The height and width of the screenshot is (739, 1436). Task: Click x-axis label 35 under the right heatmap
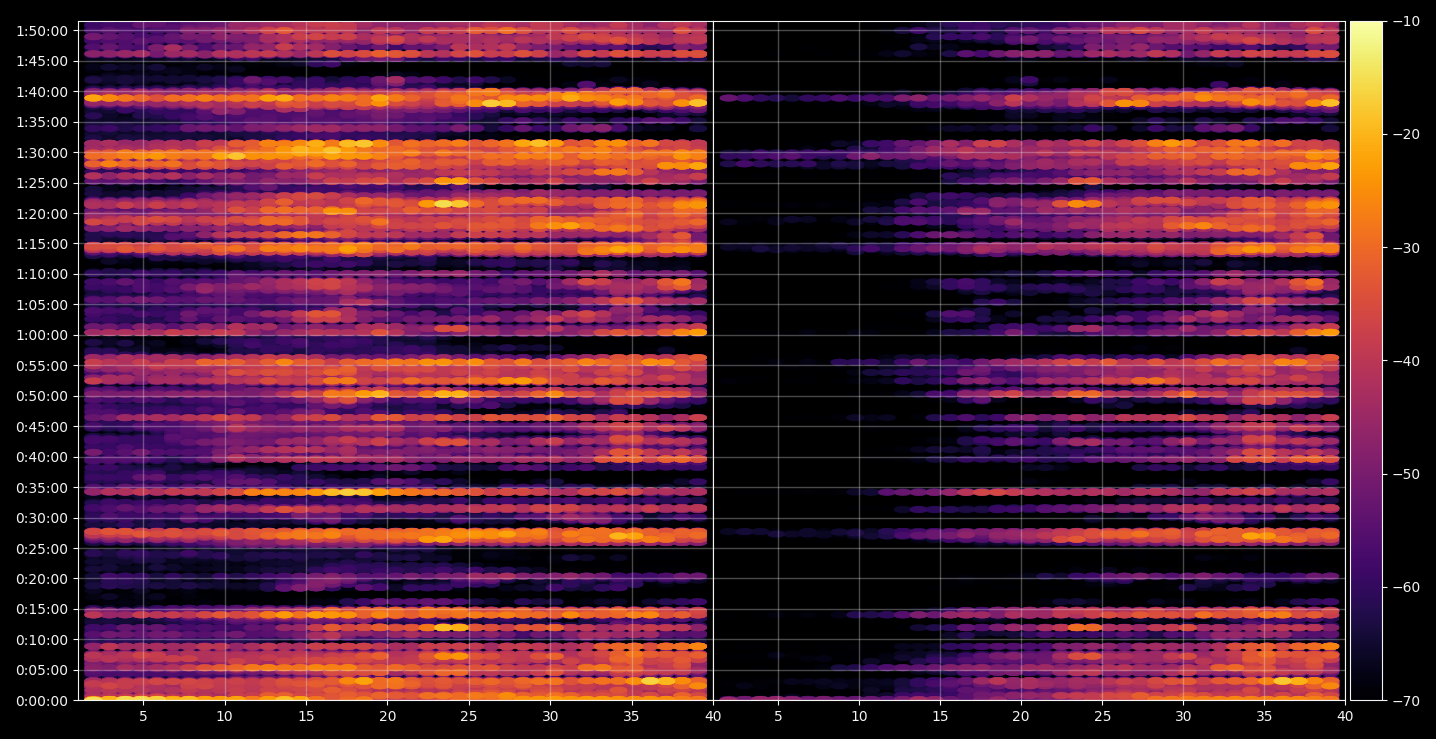tap(1264, 716)
